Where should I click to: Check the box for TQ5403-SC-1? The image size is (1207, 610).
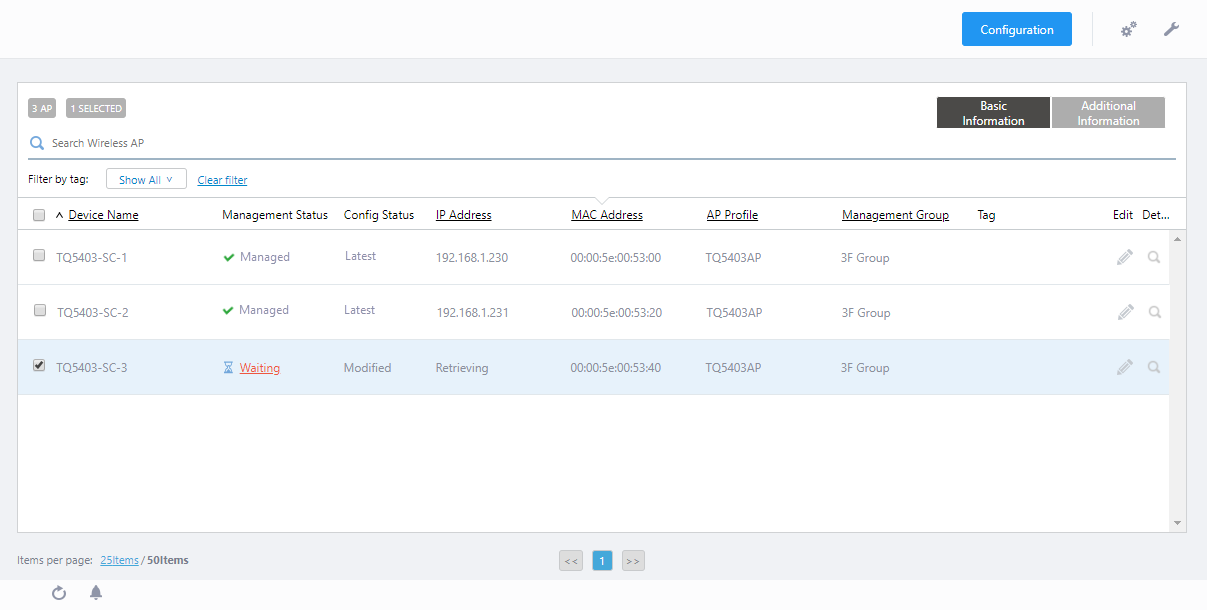(x=39, y=256)
